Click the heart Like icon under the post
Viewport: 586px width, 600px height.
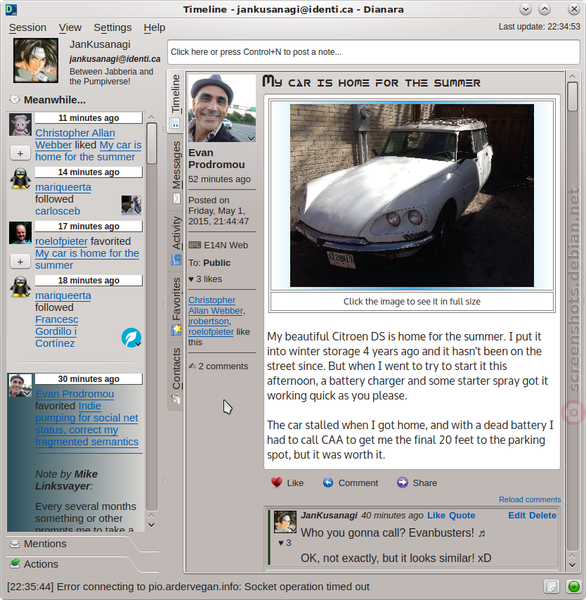tap(276, 483)
